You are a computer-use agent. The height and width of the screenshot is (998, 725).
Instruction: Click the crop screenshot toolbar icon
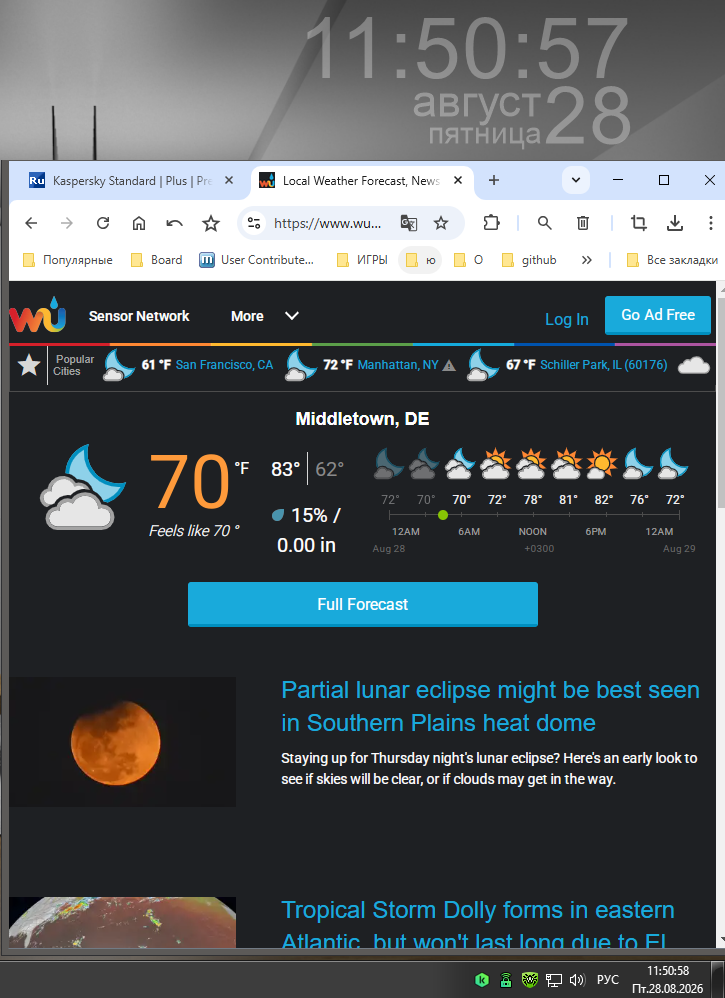(638, 223)
